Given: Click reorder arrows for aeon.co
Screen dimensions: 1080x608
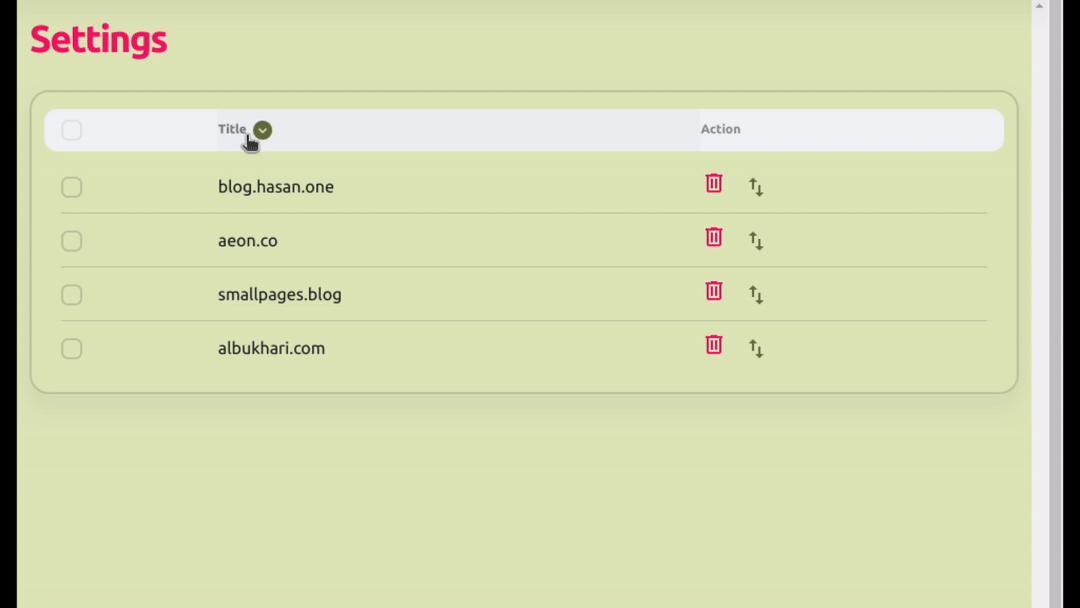Looking at the screenshot, I should tap(756, 241).
